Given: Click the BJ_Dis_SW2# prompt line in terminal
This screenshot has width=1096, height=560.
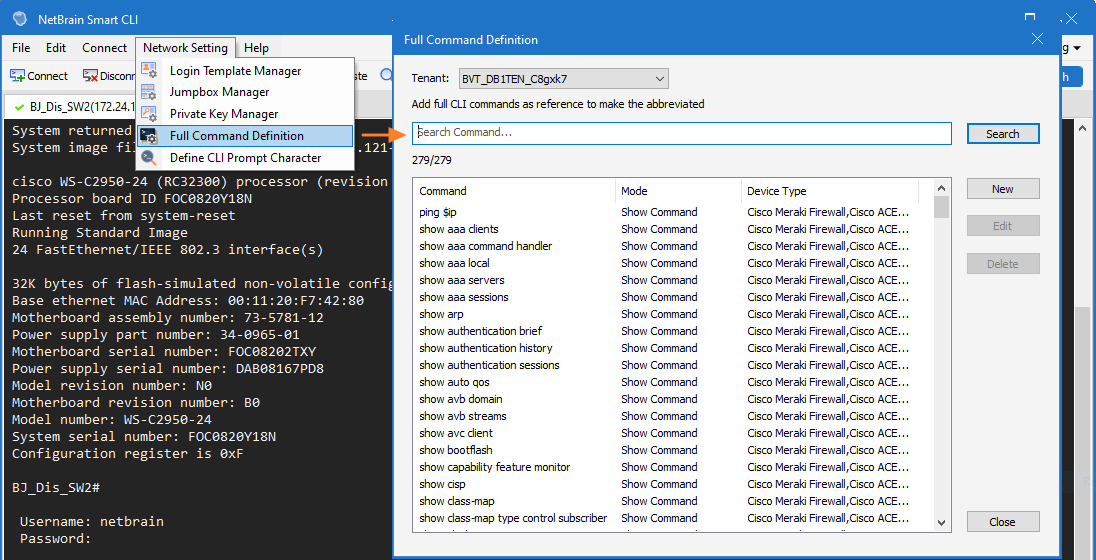Looking at the screenshot, I should 56,487.
